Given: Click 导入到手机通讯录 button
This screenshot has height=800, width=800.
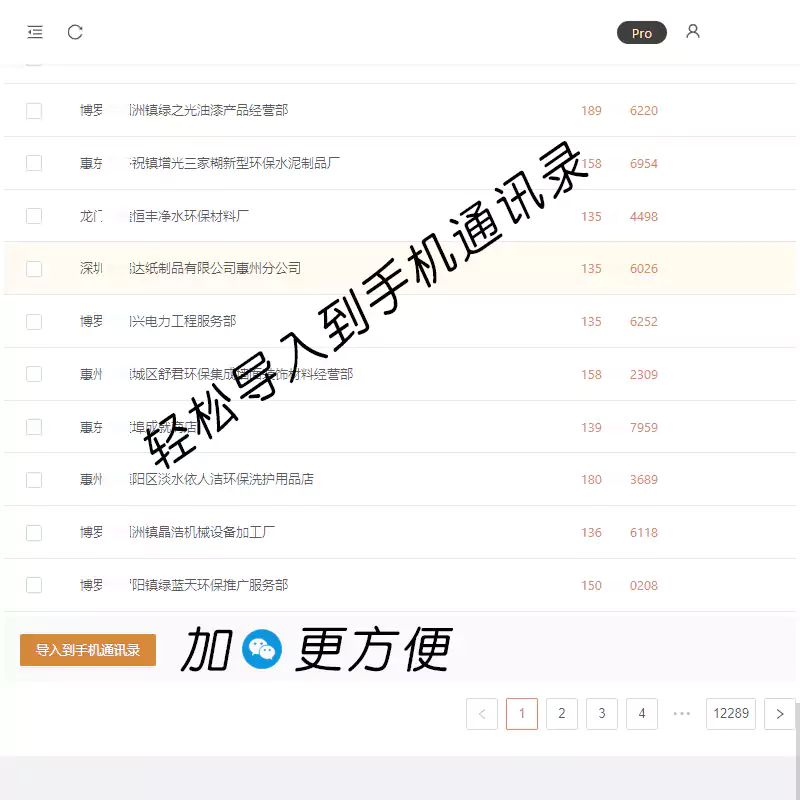Looking at the screenshot, I should point(88,650).
